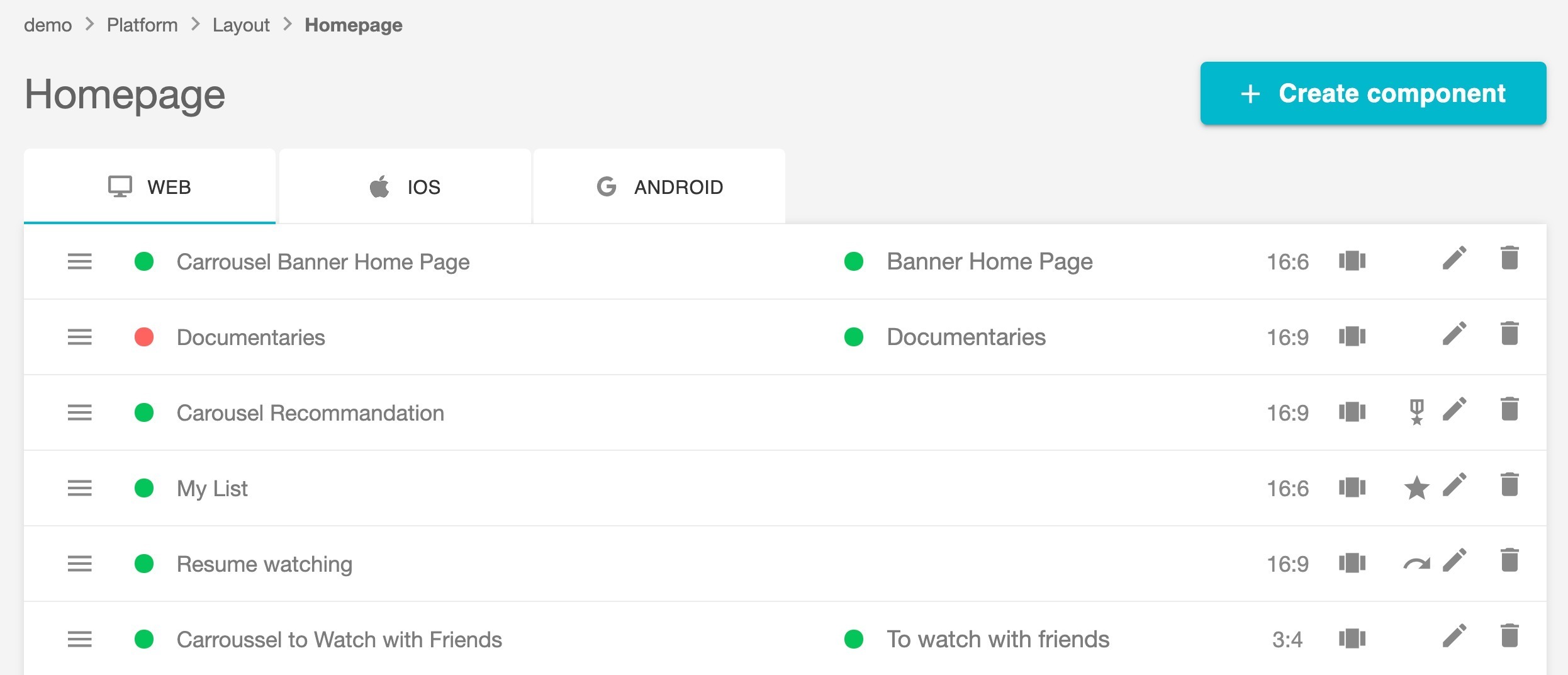Edit the Documentaries component
The height and width of the screenshot is (675, 1568).
[x=1455, y=334]
